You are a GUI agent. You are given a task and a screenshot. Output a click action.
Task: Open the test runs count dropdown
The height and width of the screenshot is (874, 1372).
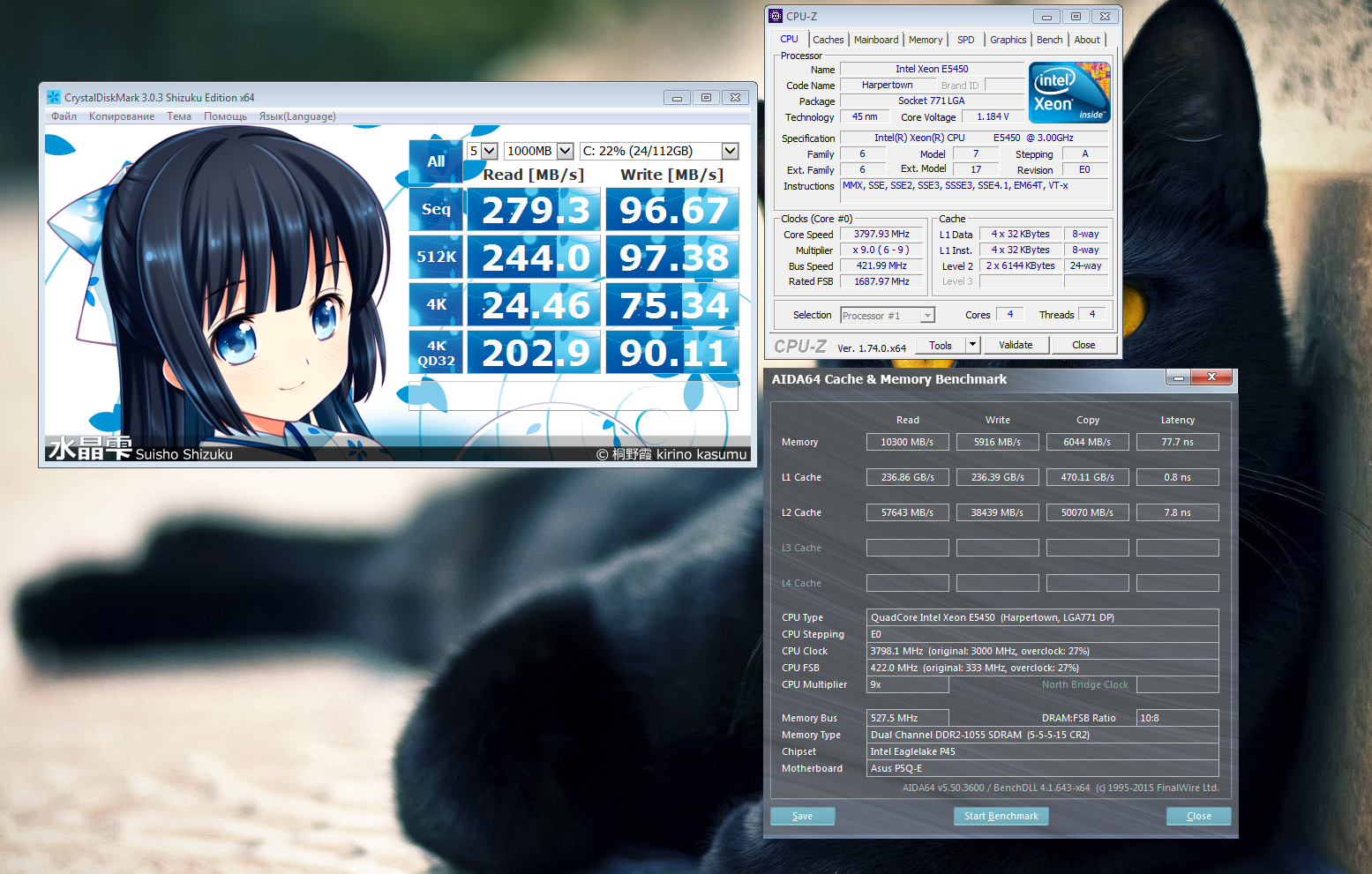click(x=483, y=151)
